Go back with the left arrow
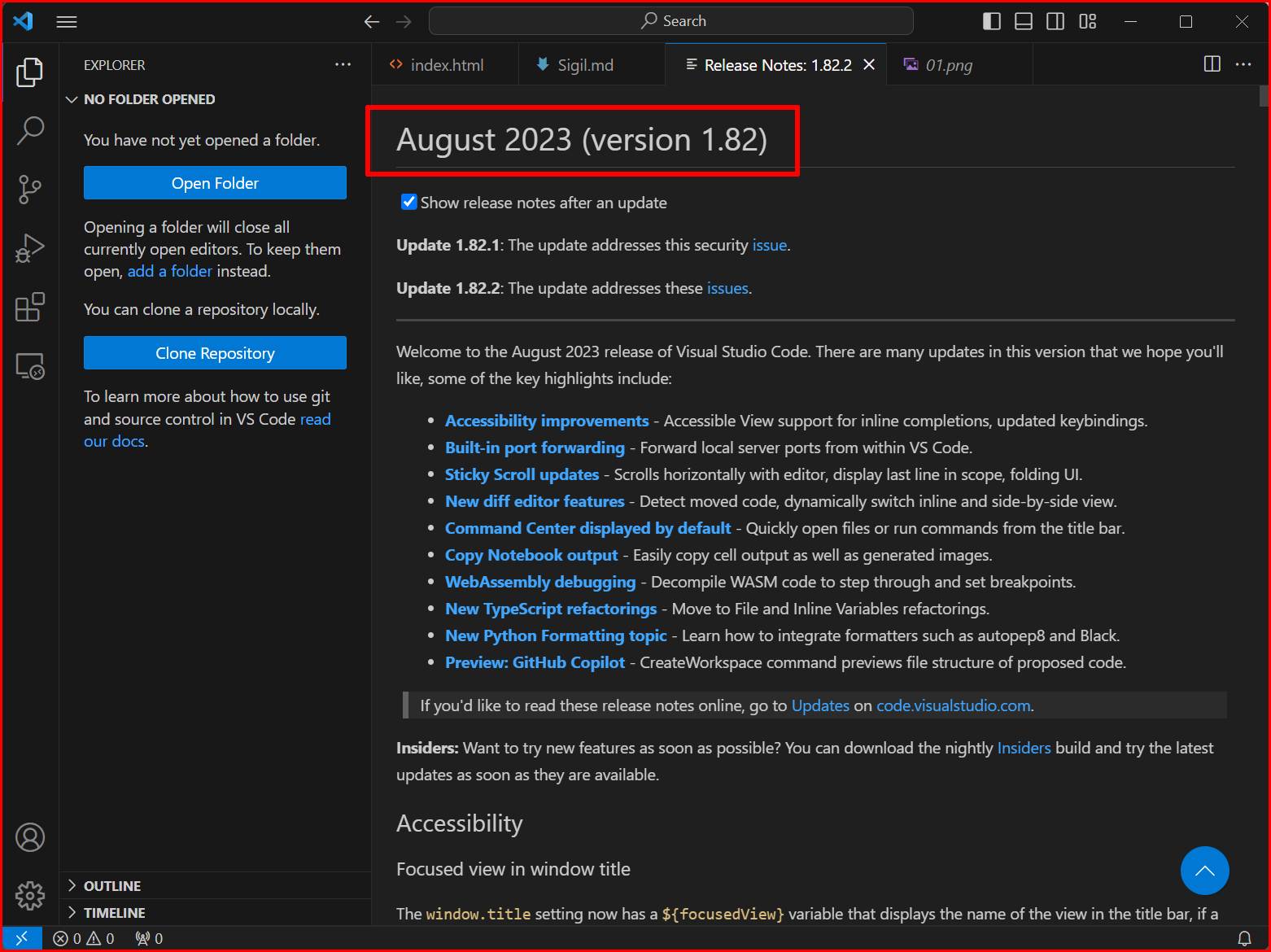1271x952 pixels. [x=372, y=22]
